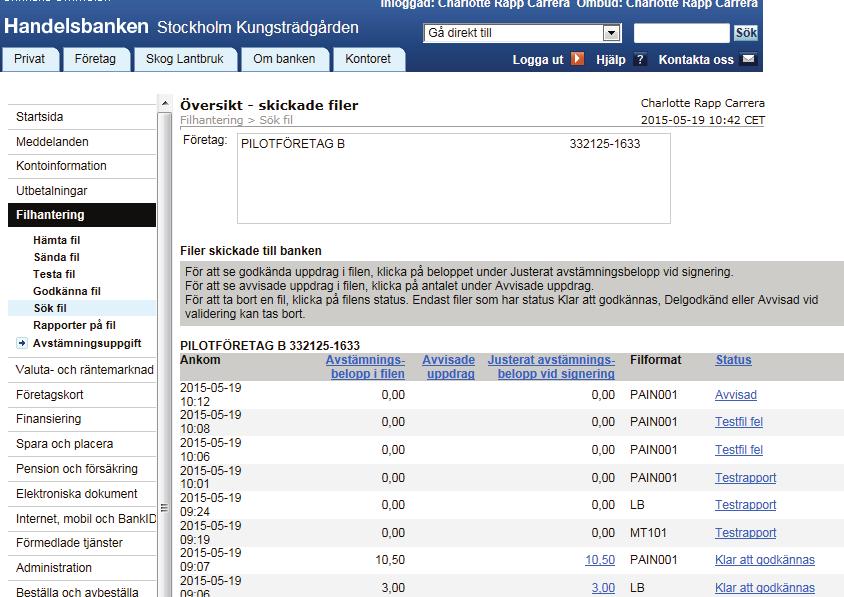Click the 2015-05-19 10:12 arrival cell
The width and height of the screenshot is (844, 597).
pos(210,395)
